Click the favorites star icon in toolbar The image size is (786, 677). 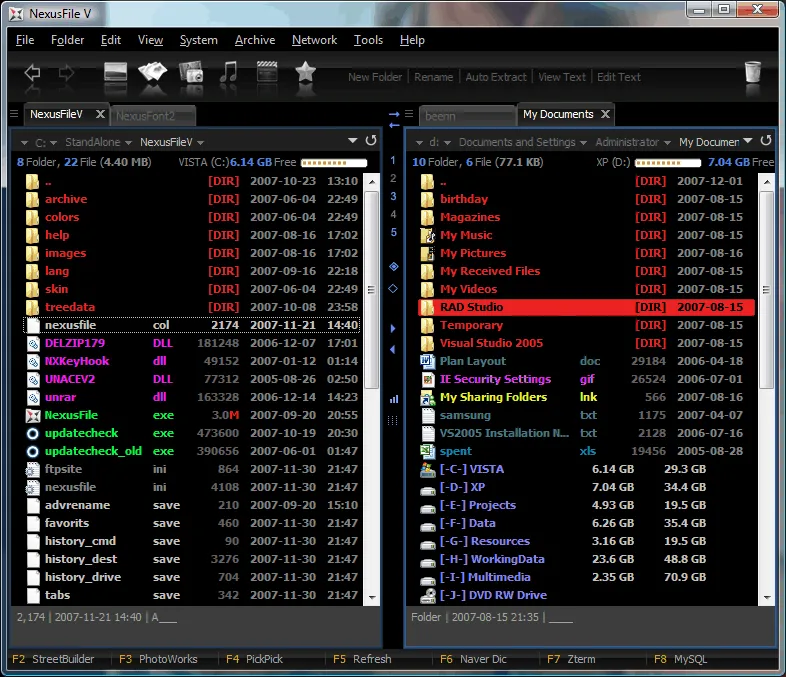[x=306, y=73]
